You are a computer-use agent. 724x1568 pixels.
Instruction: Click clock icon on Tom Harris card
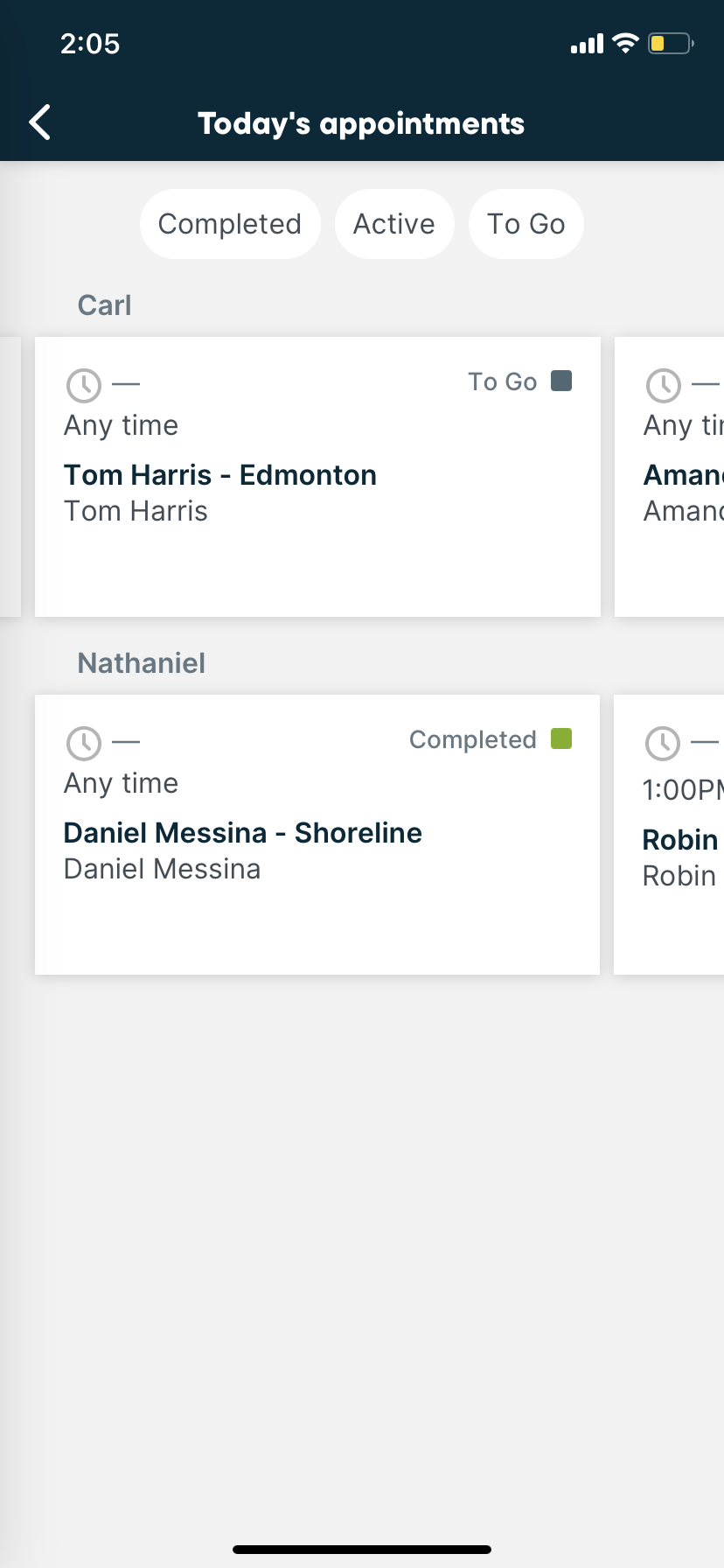pyautogui.click(x=84, y=385)
